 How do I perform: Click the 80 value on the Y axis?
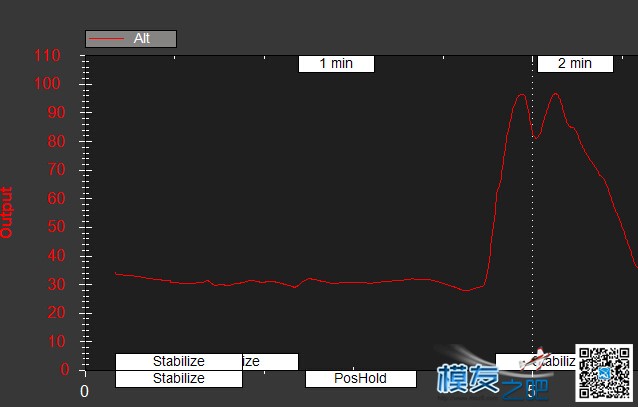pos(56,141)
